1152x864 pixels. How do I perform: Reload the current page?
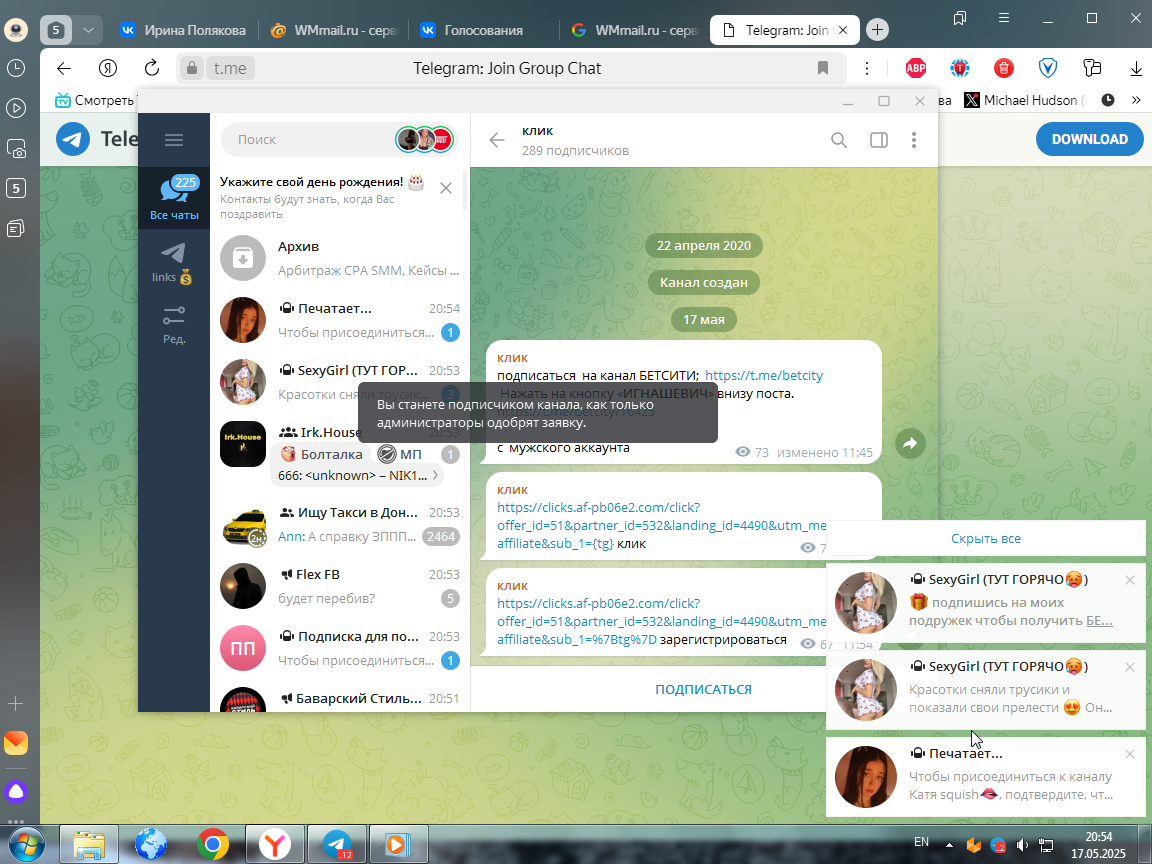(x=151, y=68)
